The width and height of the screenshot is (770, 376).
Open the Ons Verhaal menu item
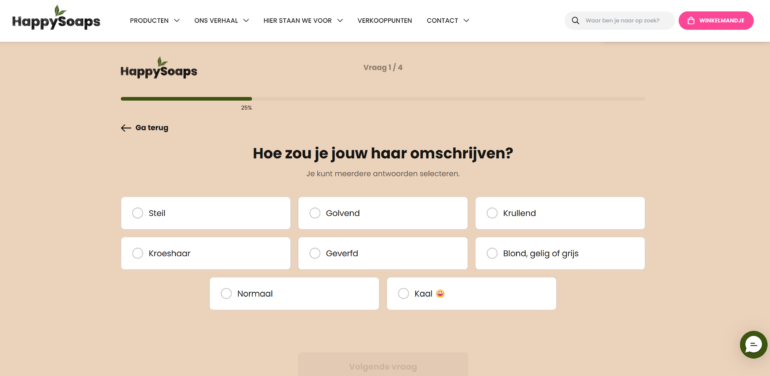pos(216,21)
